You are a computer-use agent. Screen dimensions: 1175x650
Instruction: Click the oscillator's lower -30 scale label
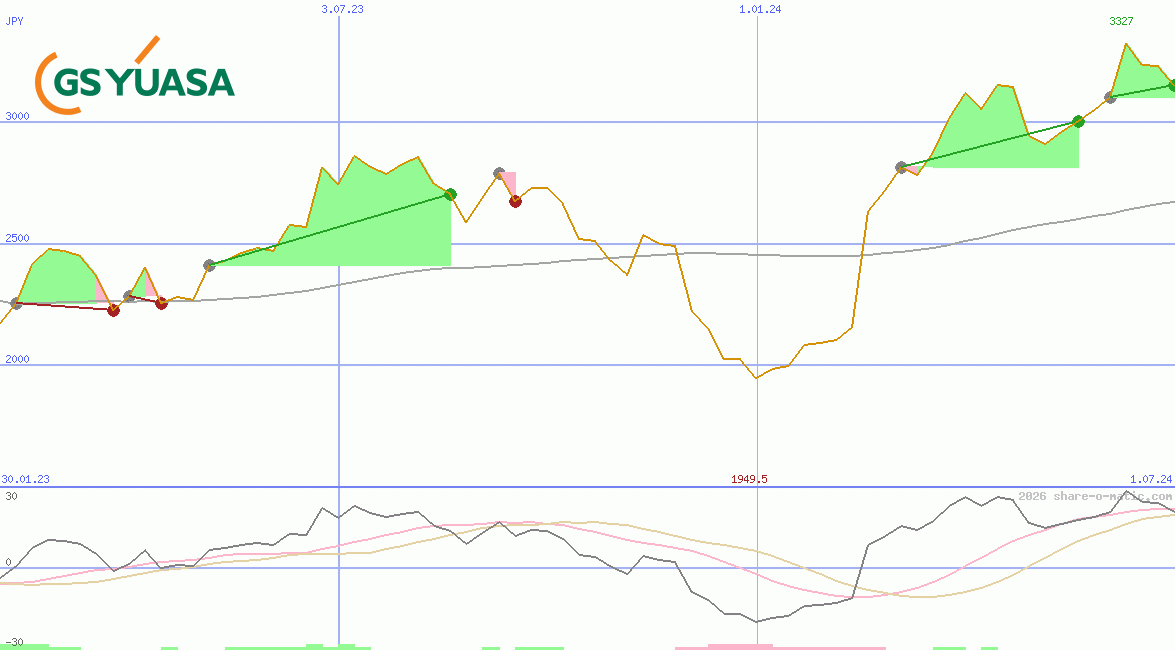click(x=14, y=642)
